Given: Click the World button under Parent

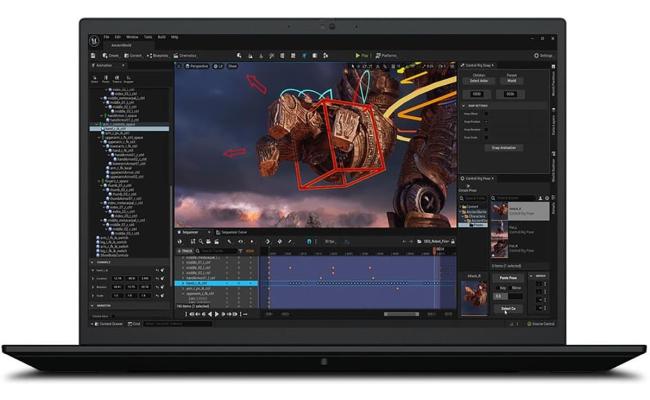Looking at the screenshot, I should coord(512,81).
